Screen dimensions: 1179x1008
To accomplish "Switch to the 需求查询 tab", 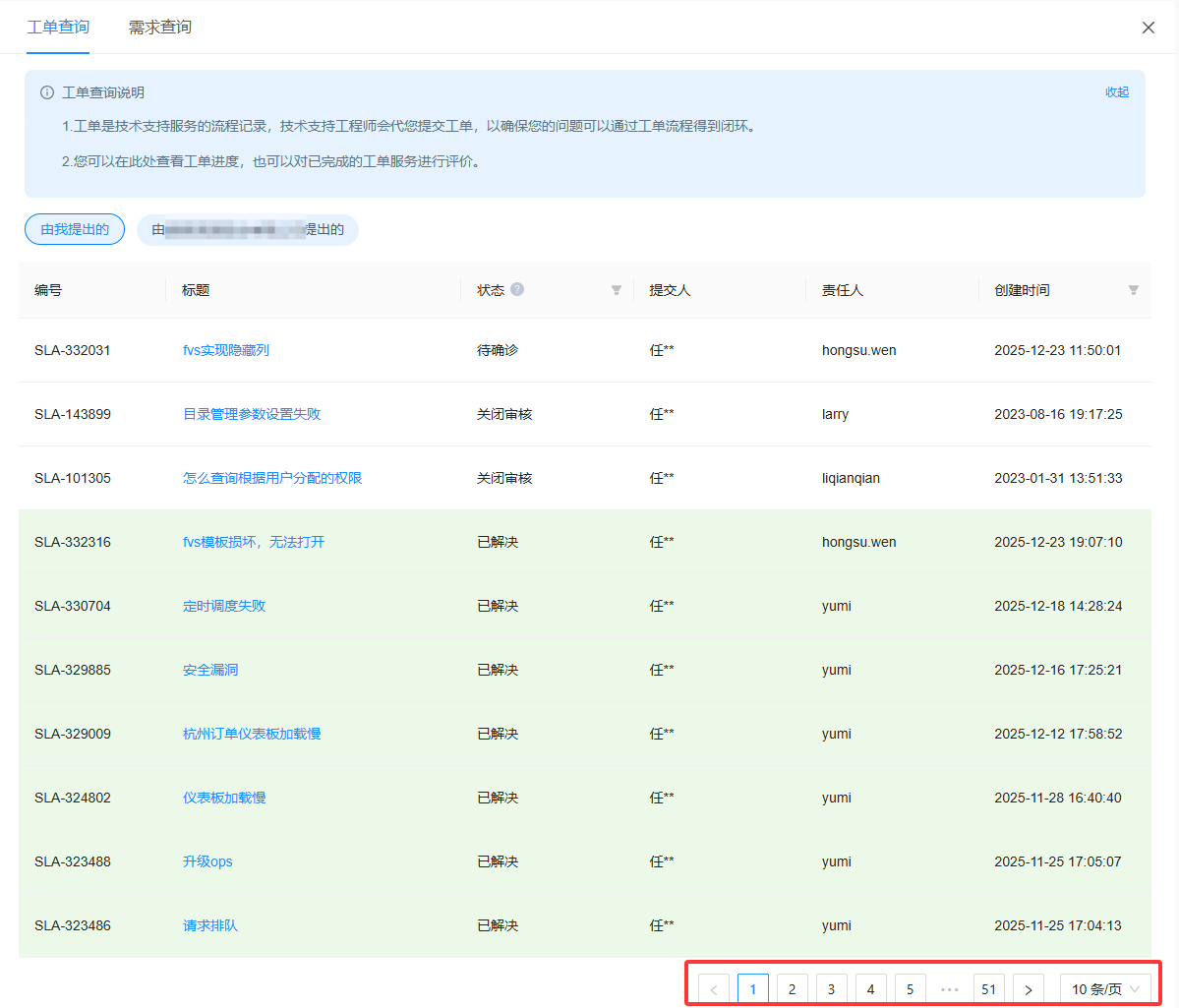I will (x=160, y=28).
